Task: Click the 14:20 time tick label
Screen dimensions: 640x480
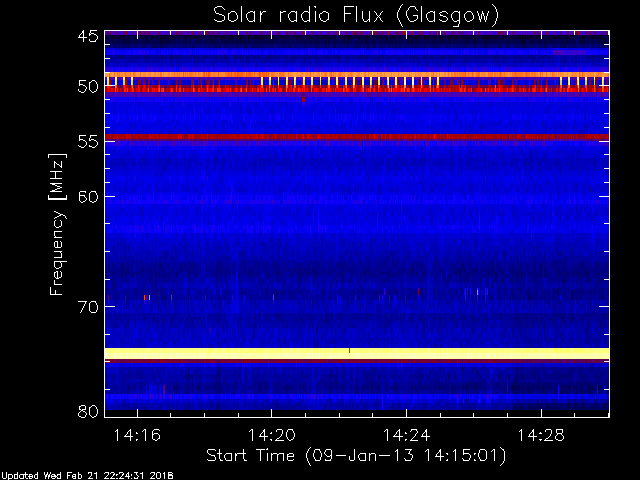Action: click(x=272, y=435)
